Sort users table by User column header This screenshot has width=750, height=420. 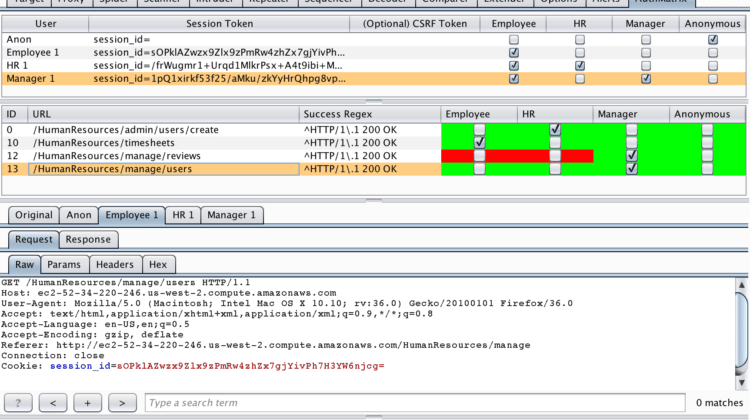pos(45,23)
